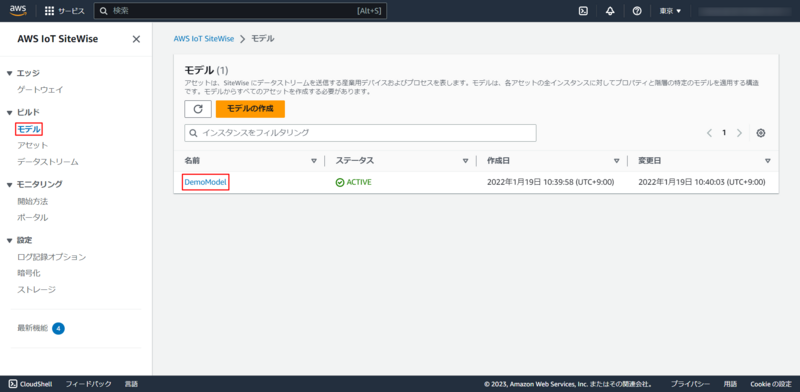Open the DemoModel link
Viewport: 800px width, 392px height.
[206, 182]
